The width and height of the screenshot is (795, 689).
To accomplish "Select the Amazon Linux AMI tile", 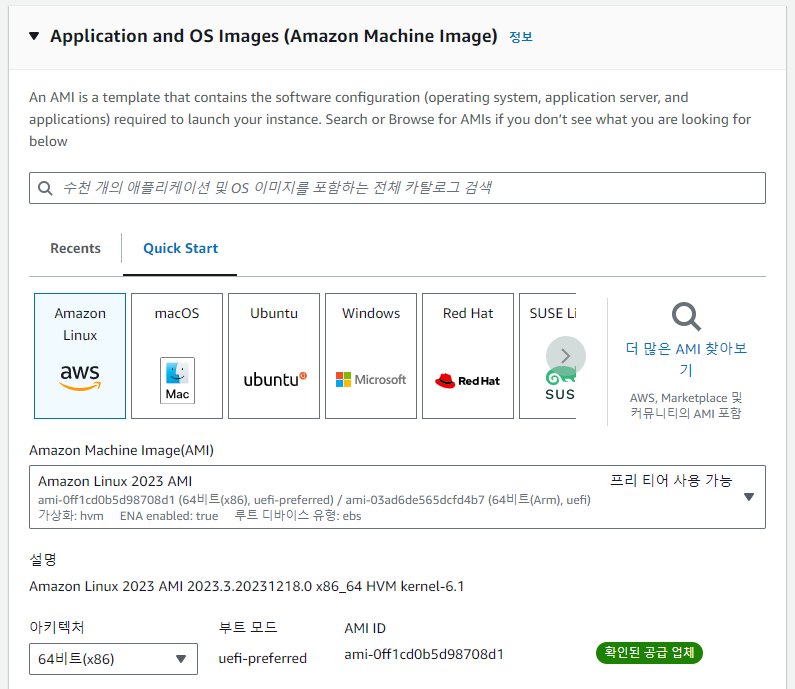I will click(80, 356).
